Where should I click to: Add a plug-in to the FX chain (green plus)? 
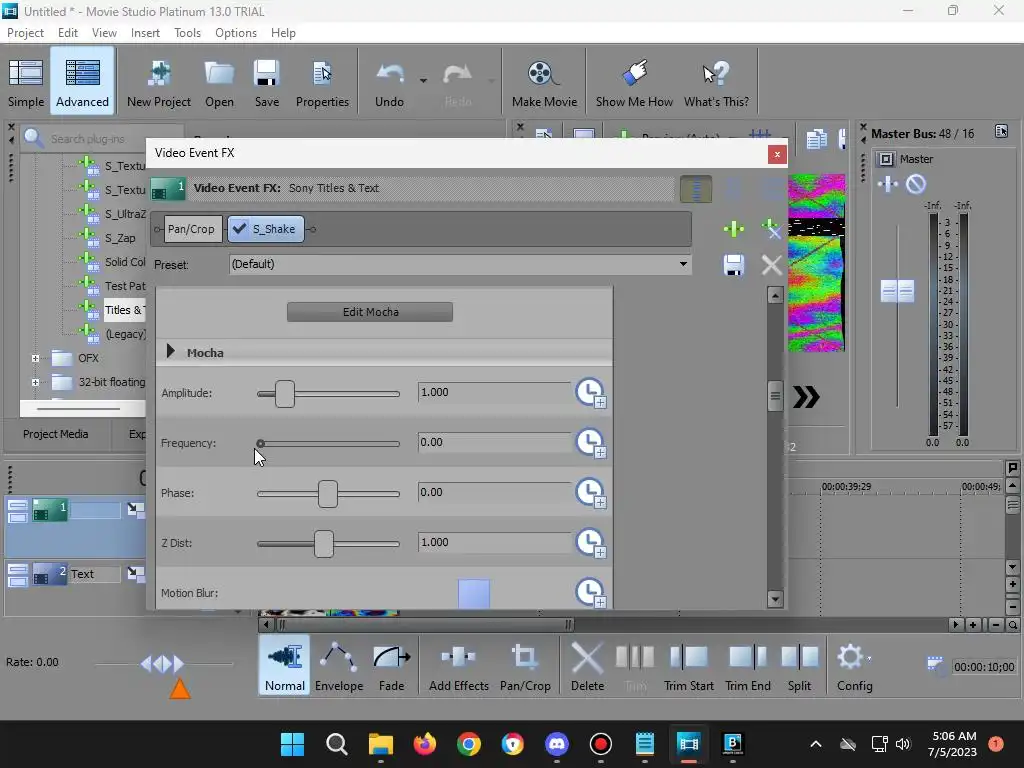coord(734,229)
